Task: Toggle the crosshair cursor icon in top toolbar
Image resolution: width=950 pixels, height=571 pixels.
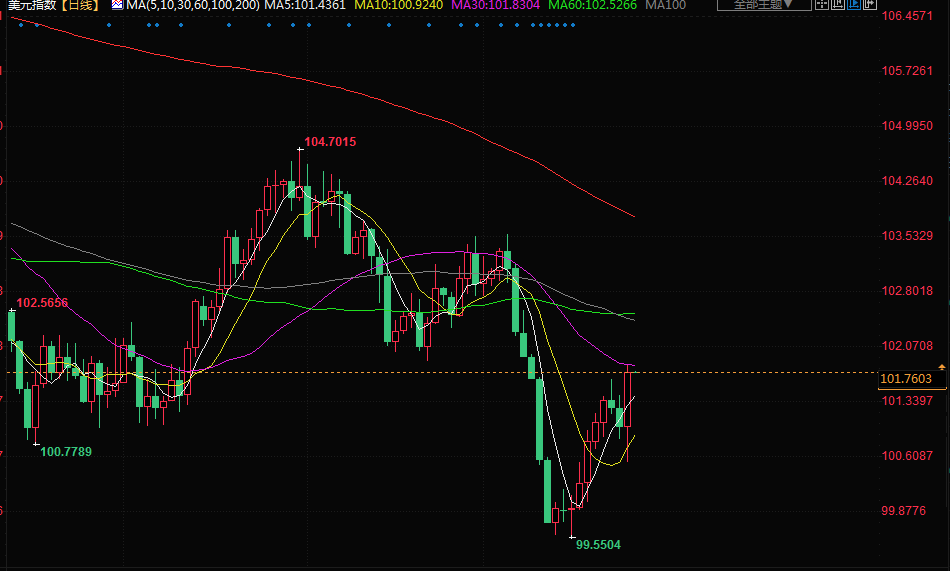Action: pyautogui.click(x=822, y=5)
